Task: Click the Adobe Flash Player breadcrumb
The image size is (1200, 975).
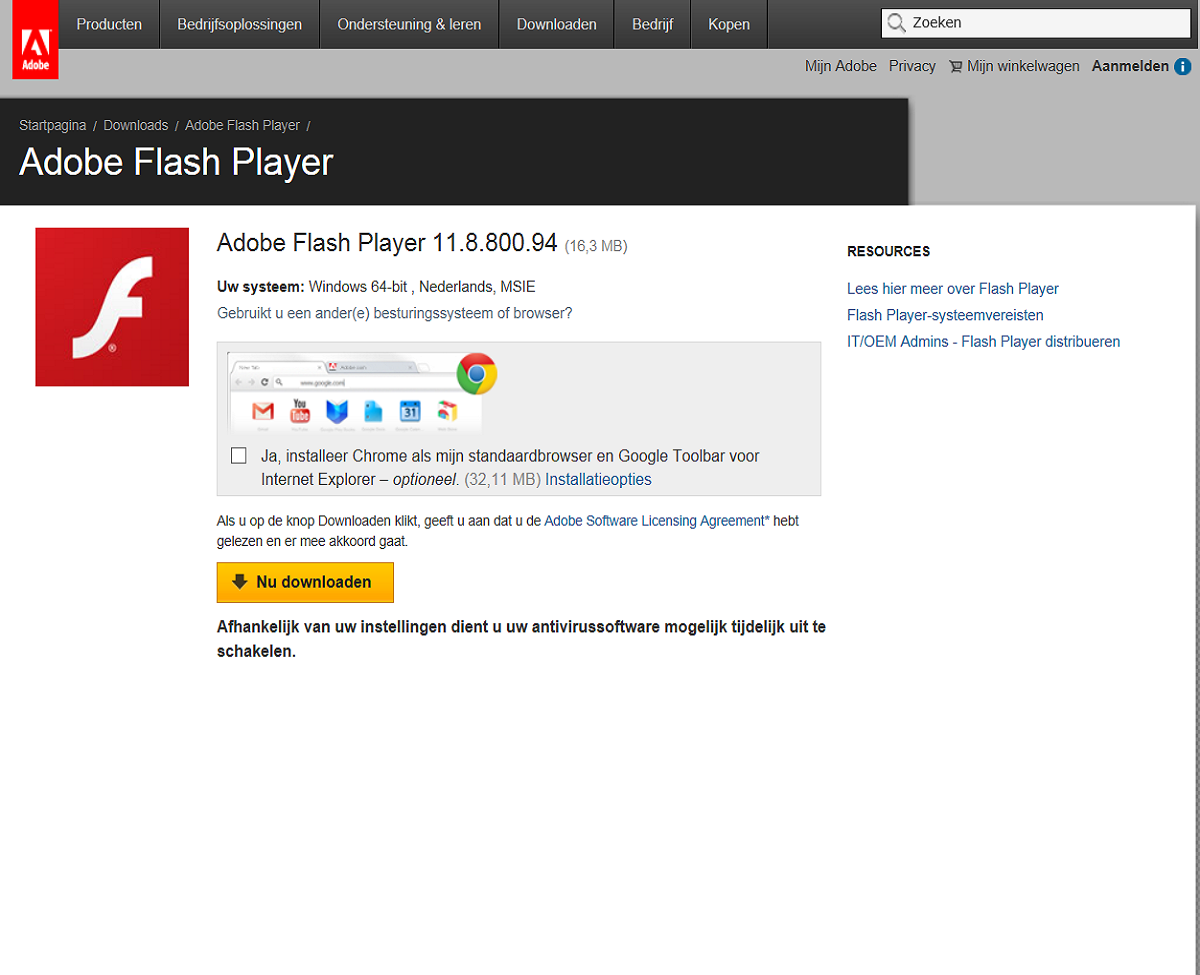Action: click(243, 125)
